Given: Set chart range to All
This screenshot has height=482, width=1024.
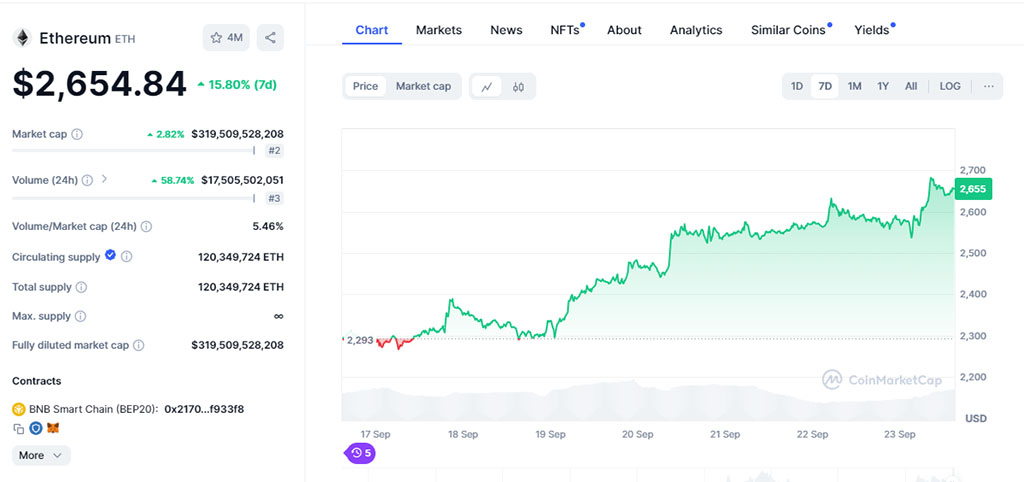Looking at the screenshot, I should coord(911,86).
